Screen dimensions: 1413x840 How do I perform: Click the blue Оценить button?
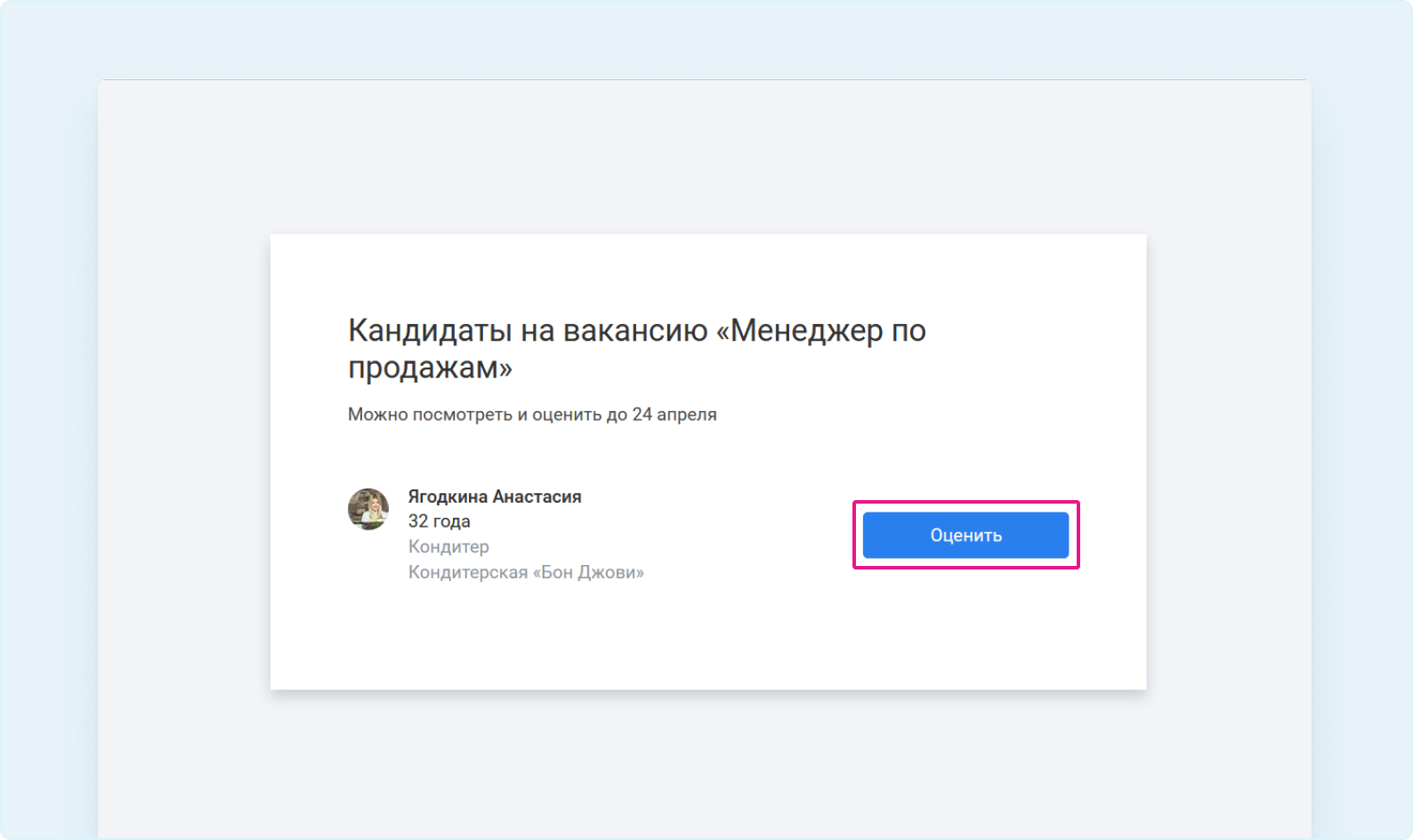coord(965,535)
